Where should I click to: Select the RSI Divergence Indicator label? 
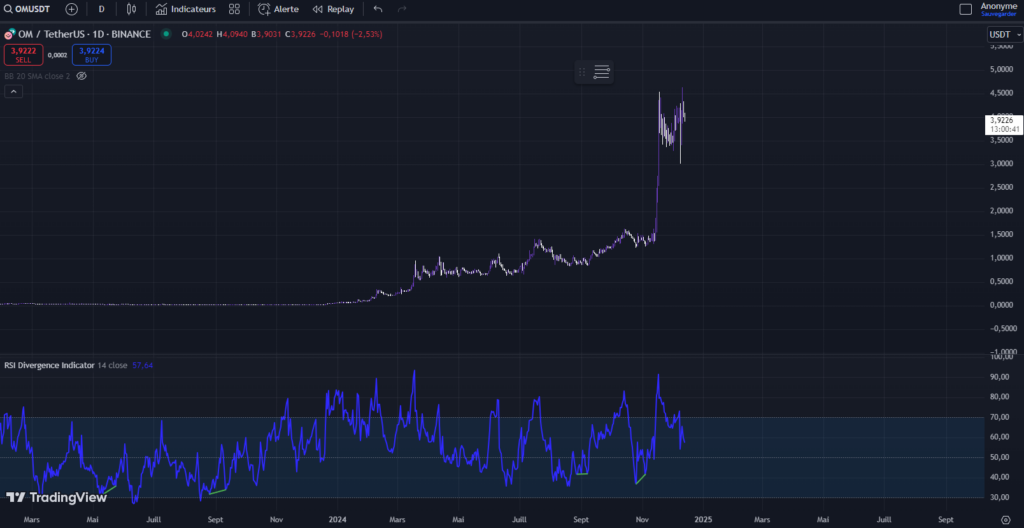pos(47,365)
